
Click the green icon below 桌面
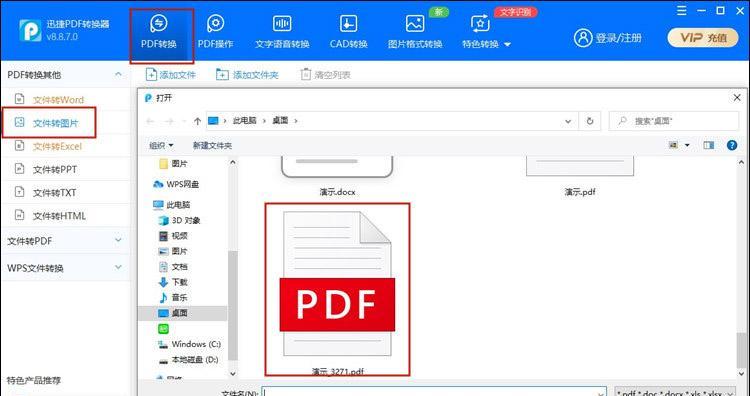[x=164, y=329]
